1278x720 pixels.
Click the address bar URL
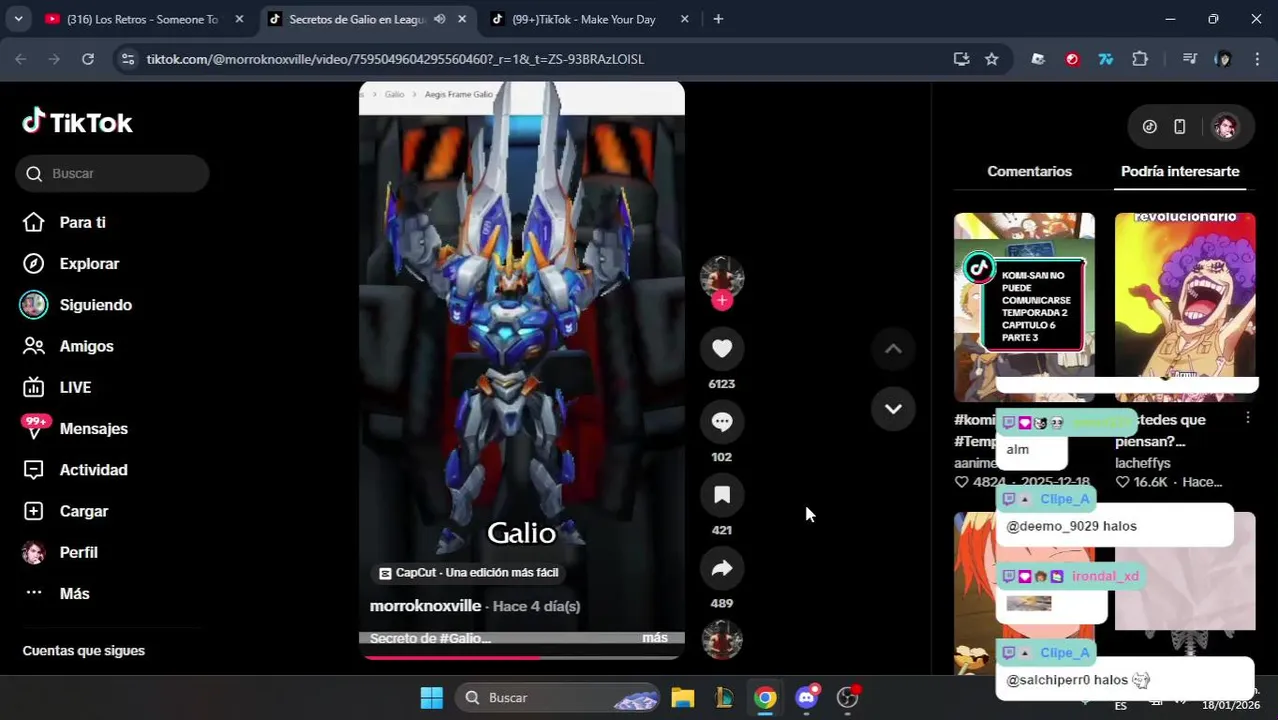(x=395, y=59)
